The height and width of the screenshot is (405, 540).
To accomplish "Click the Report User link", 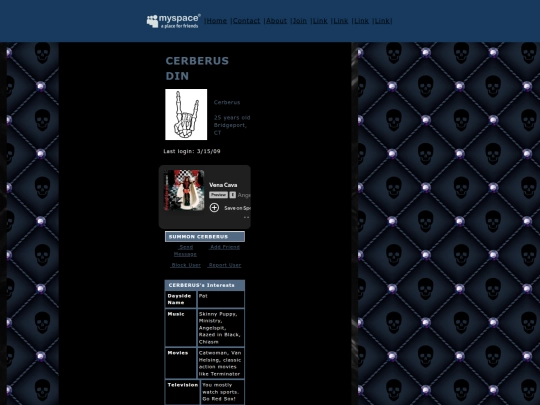I will pyautogui.click(x=225, y=265).
